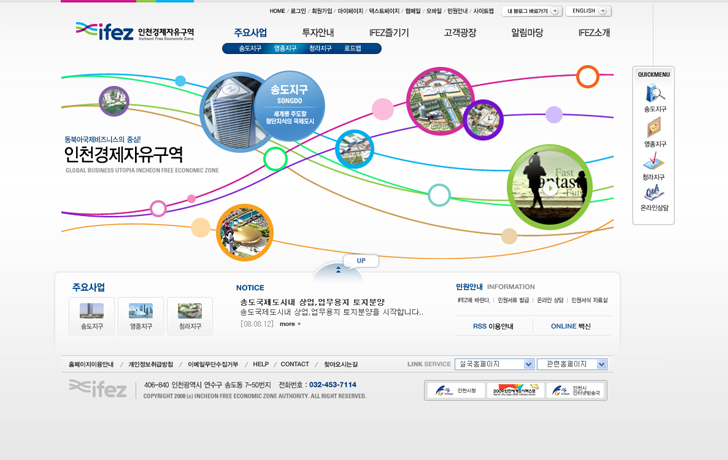The width and height of the screenshot is (728, 460).
Task: Open the 고객광장 main menu
Action: [460, 32]
